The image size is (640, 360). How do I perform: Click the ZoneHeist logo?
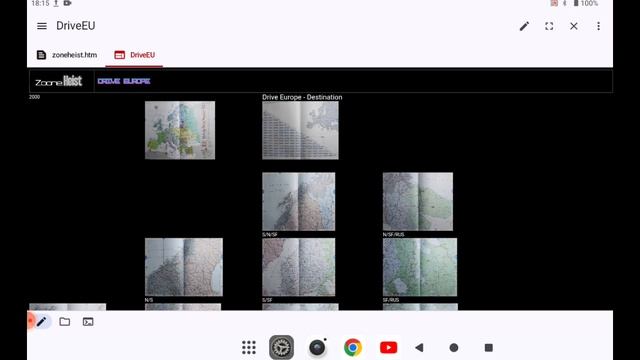(x=58, y=81)
